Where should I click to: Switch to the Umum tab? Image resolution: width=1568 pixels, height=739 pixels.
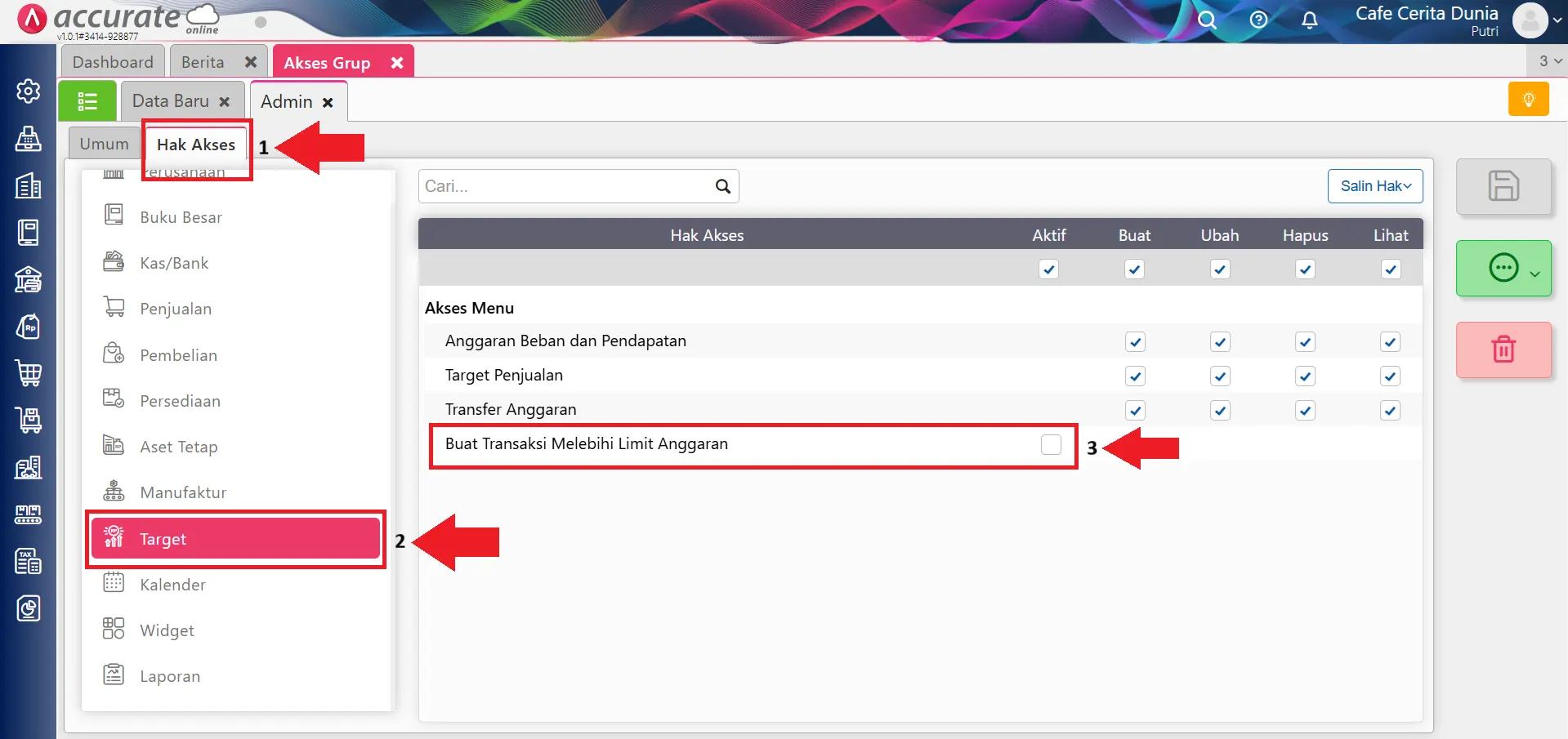[104, 145]
